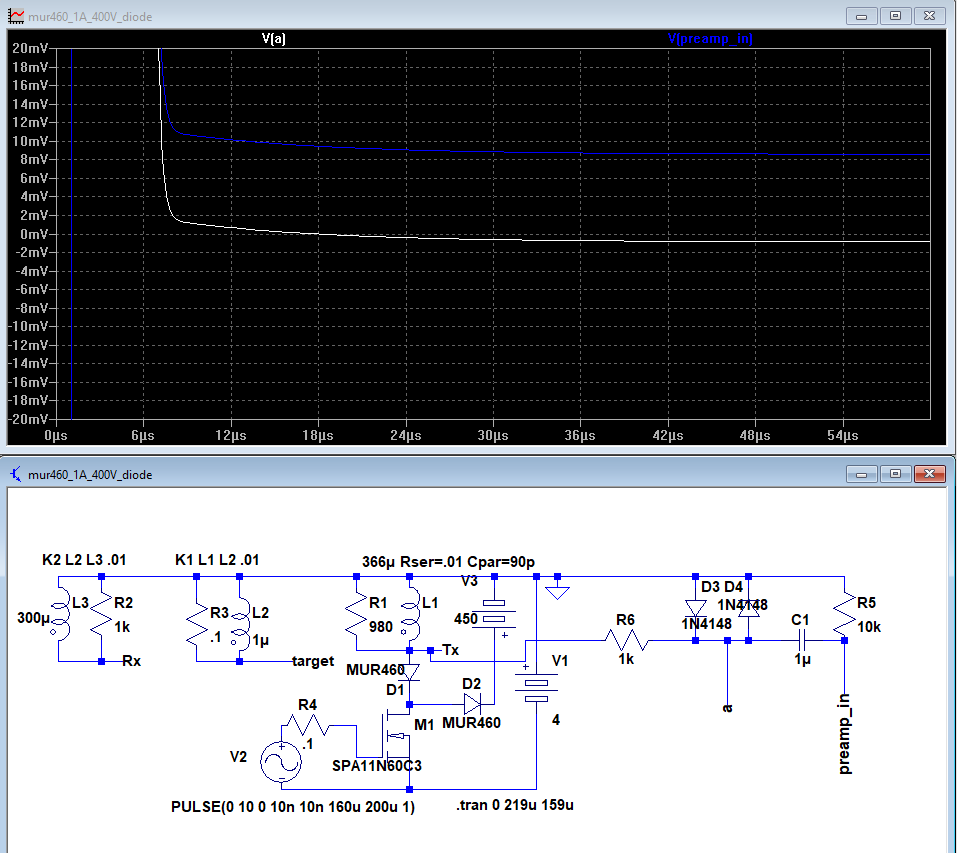Maximize the waveform plot window
Screen dimensions: 958x853
(x=895, y=16)
